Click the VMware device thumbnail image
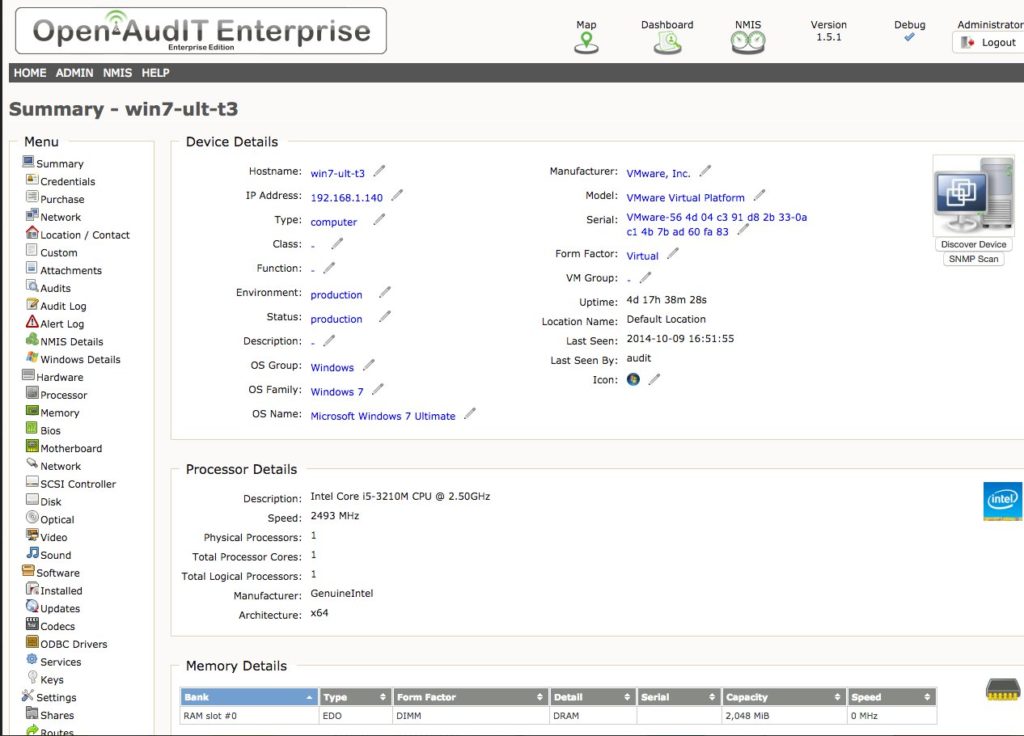 (973, 196)
